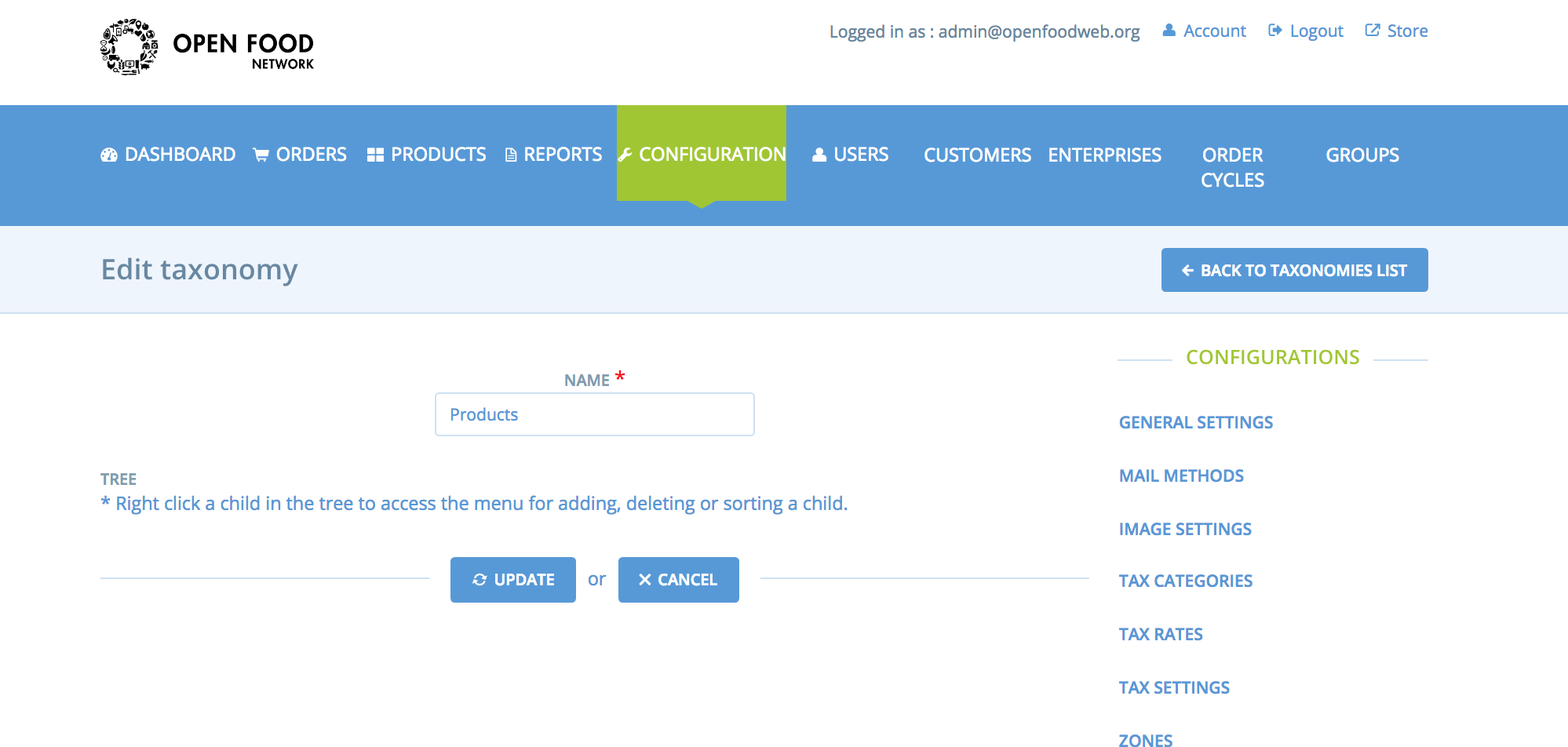
Task: Cancel editing the taxonomy
Action: [678, 579]
